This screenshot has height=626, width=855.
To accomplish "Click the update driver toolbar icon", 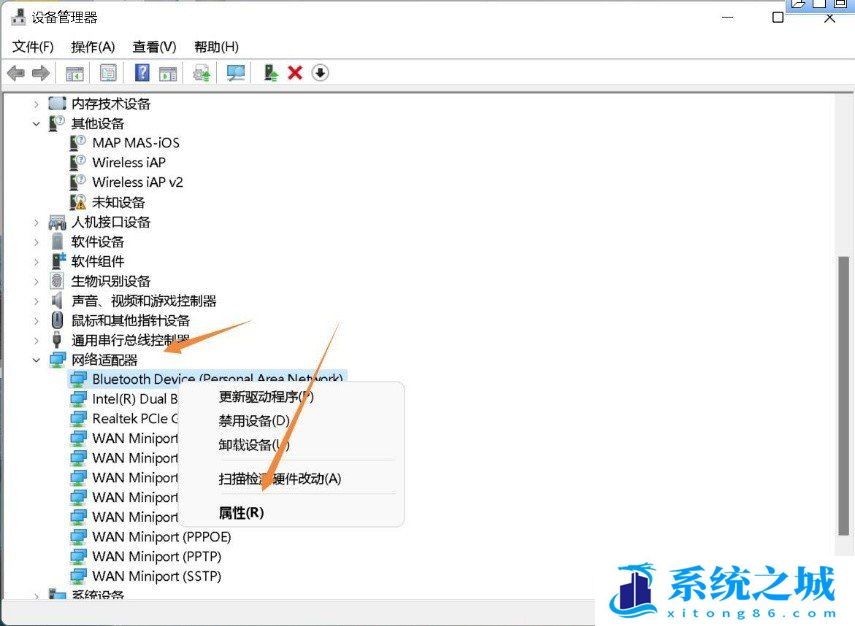I will [202, 73].
